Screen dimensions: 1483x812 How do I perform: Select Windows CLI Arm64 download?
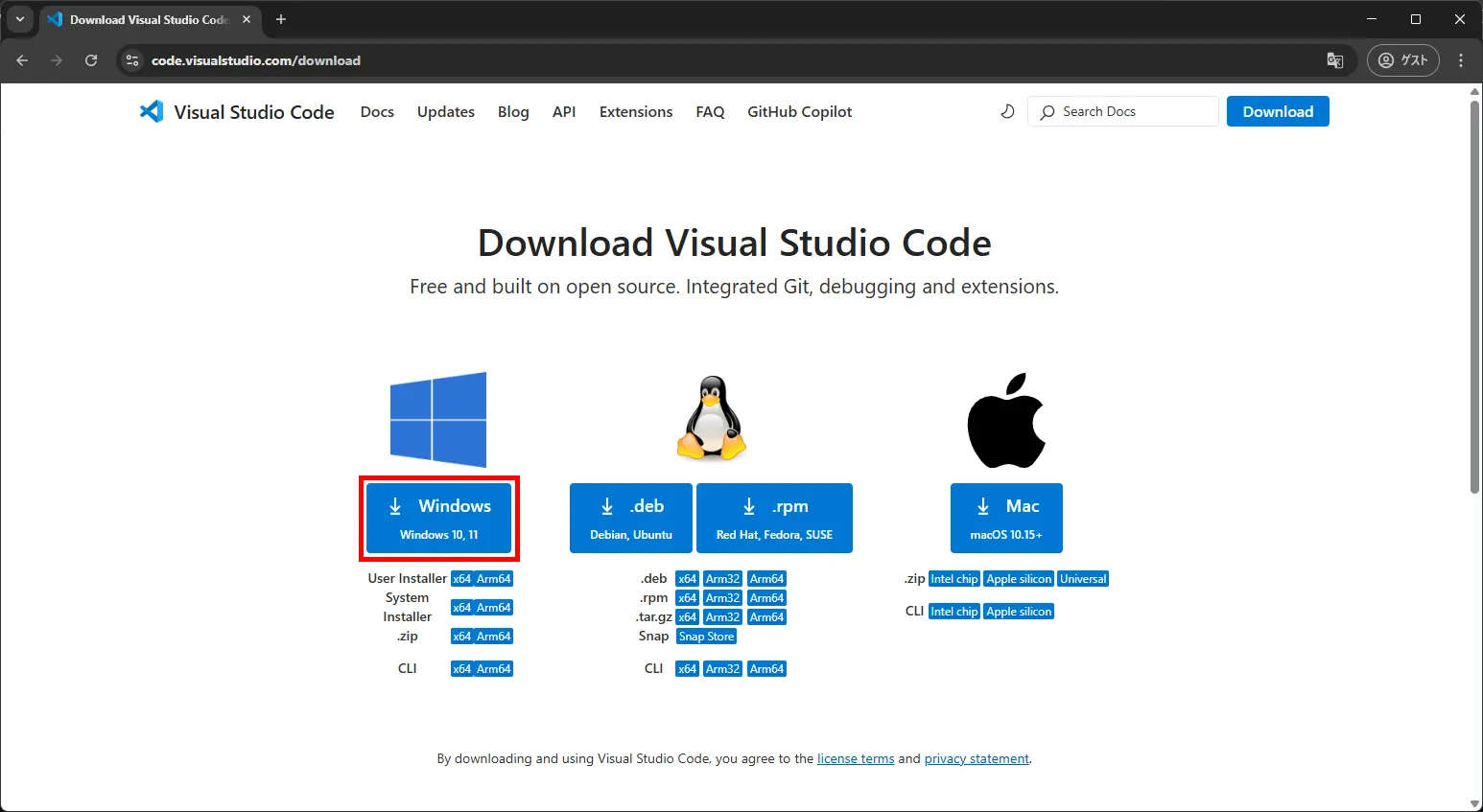[494, 669]
